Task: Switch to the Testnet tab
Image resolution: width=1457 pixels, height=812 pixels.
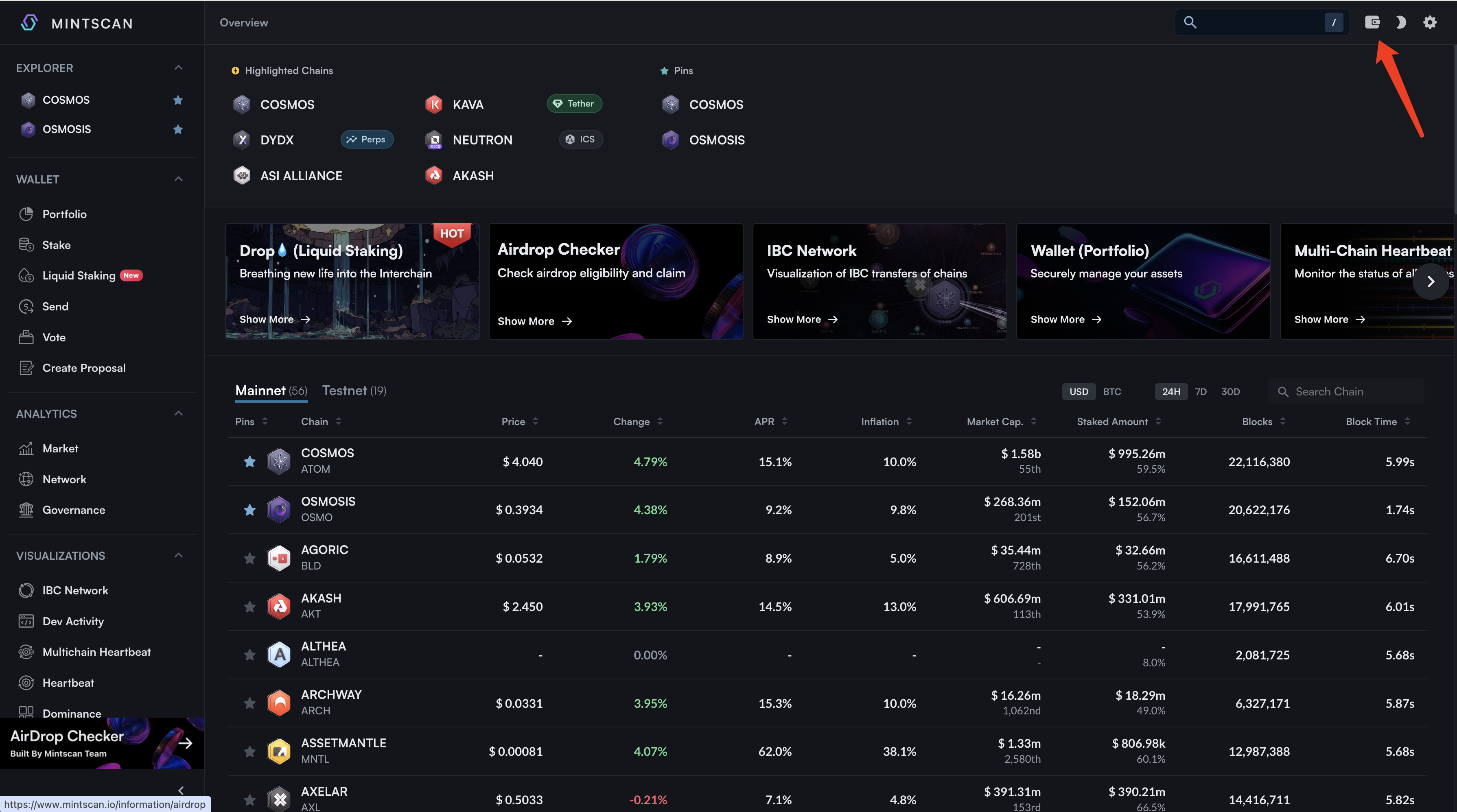Action: 354,391
